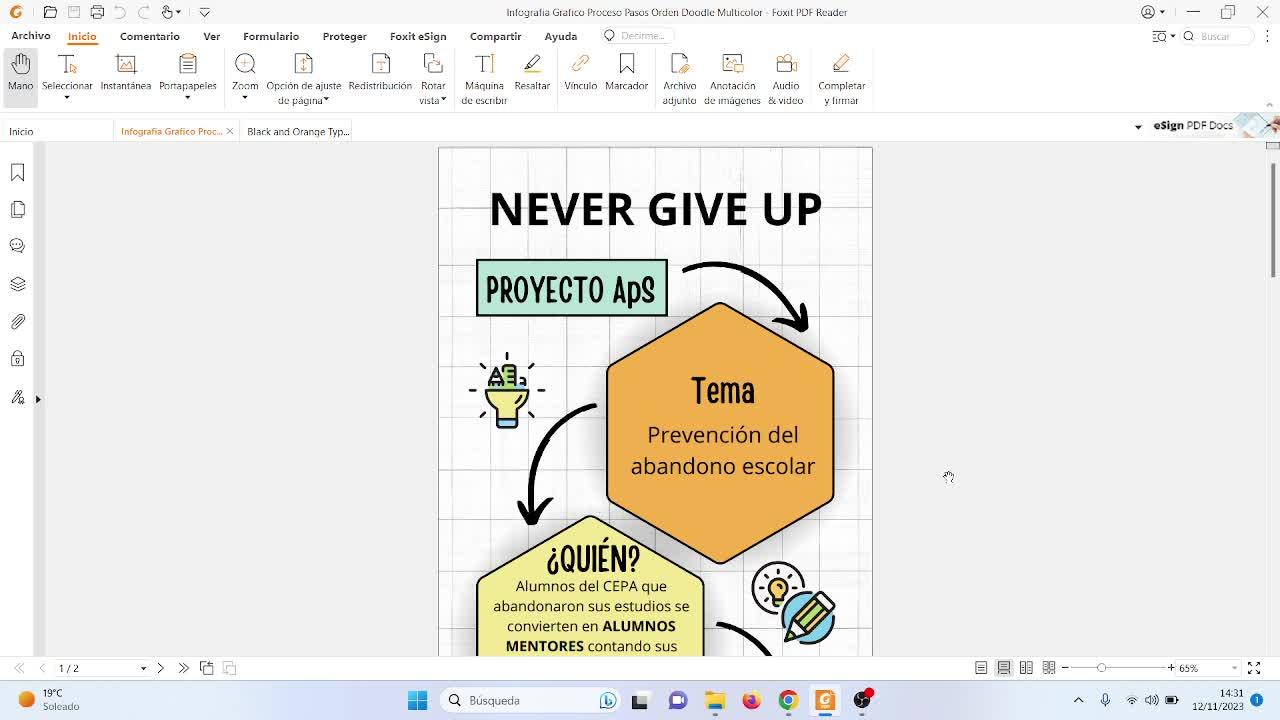
Task: Open the zoom percentage dropdown
Action: click(x=1234, y=668)
